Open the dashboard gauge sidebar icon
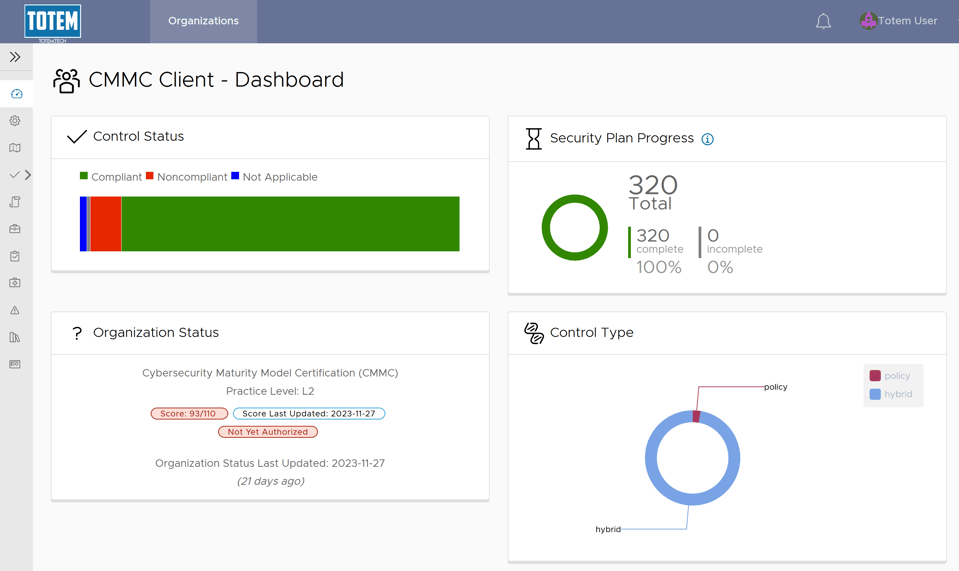This screenshot has height=571, width=959. 17,94
